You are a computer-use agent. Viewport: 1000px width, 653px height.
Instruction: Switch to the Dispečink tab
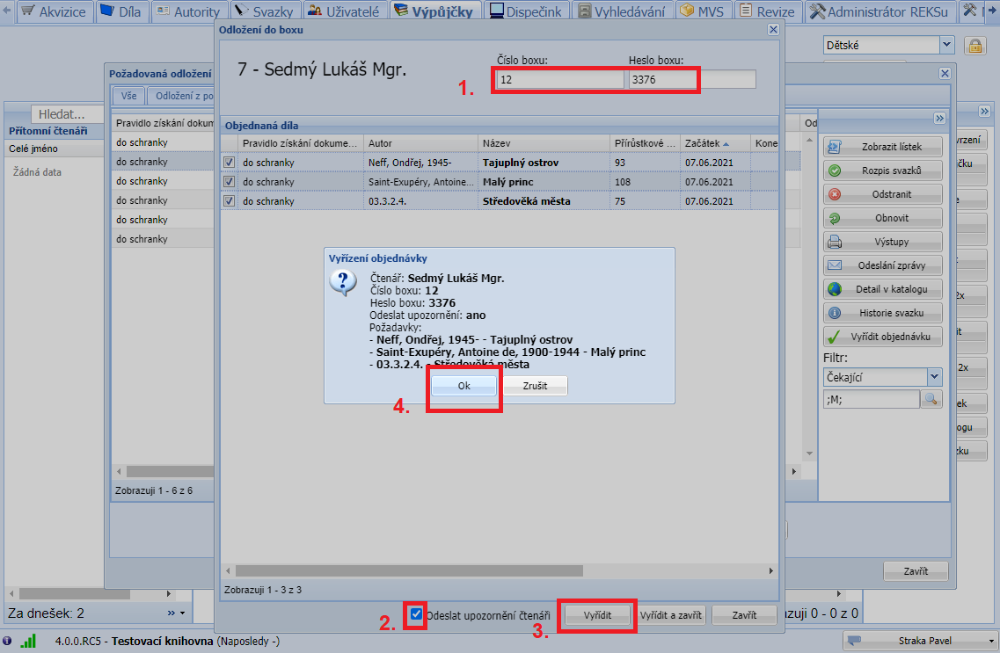click(527, 12)
